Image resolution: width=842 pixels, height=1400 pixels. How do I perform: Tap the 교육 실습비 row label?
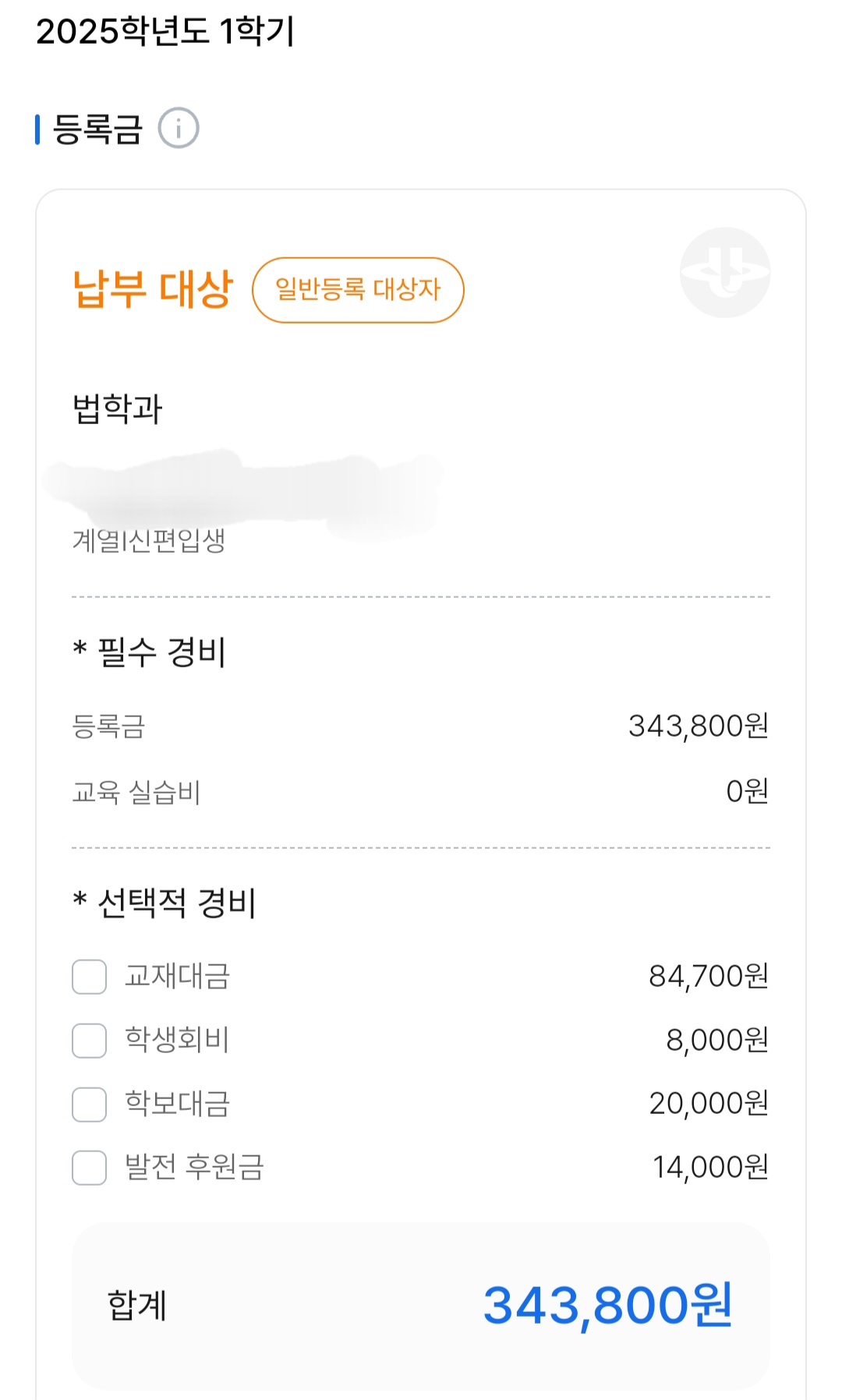pyautogui.click(x=136, y=792)
